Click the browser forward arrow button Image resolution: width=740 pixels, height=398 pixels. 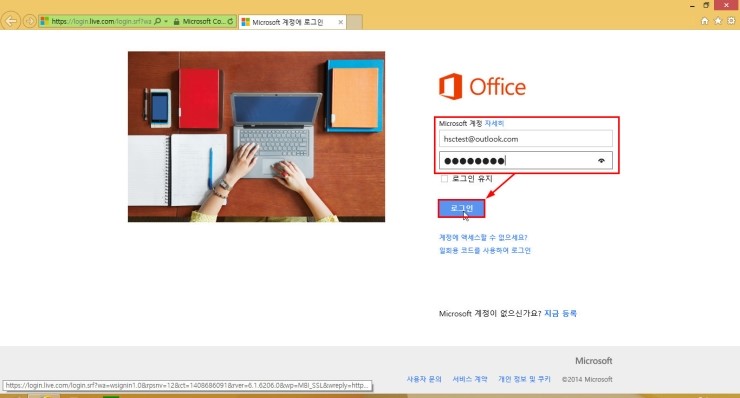pyautogui.click(x=29, y=21)
